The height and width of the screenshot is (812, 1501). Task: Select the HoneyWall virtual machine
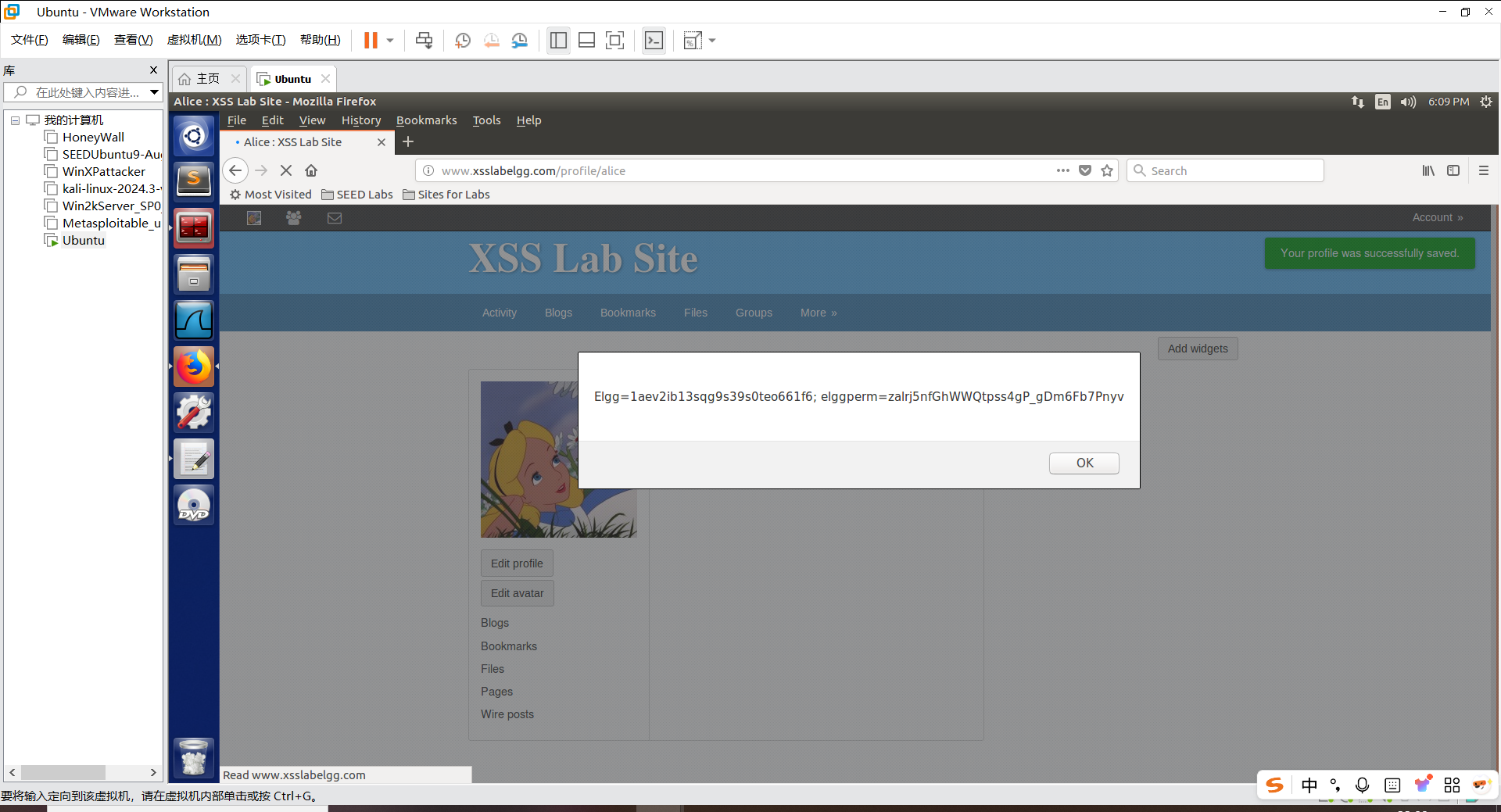[x=93, y=138]
